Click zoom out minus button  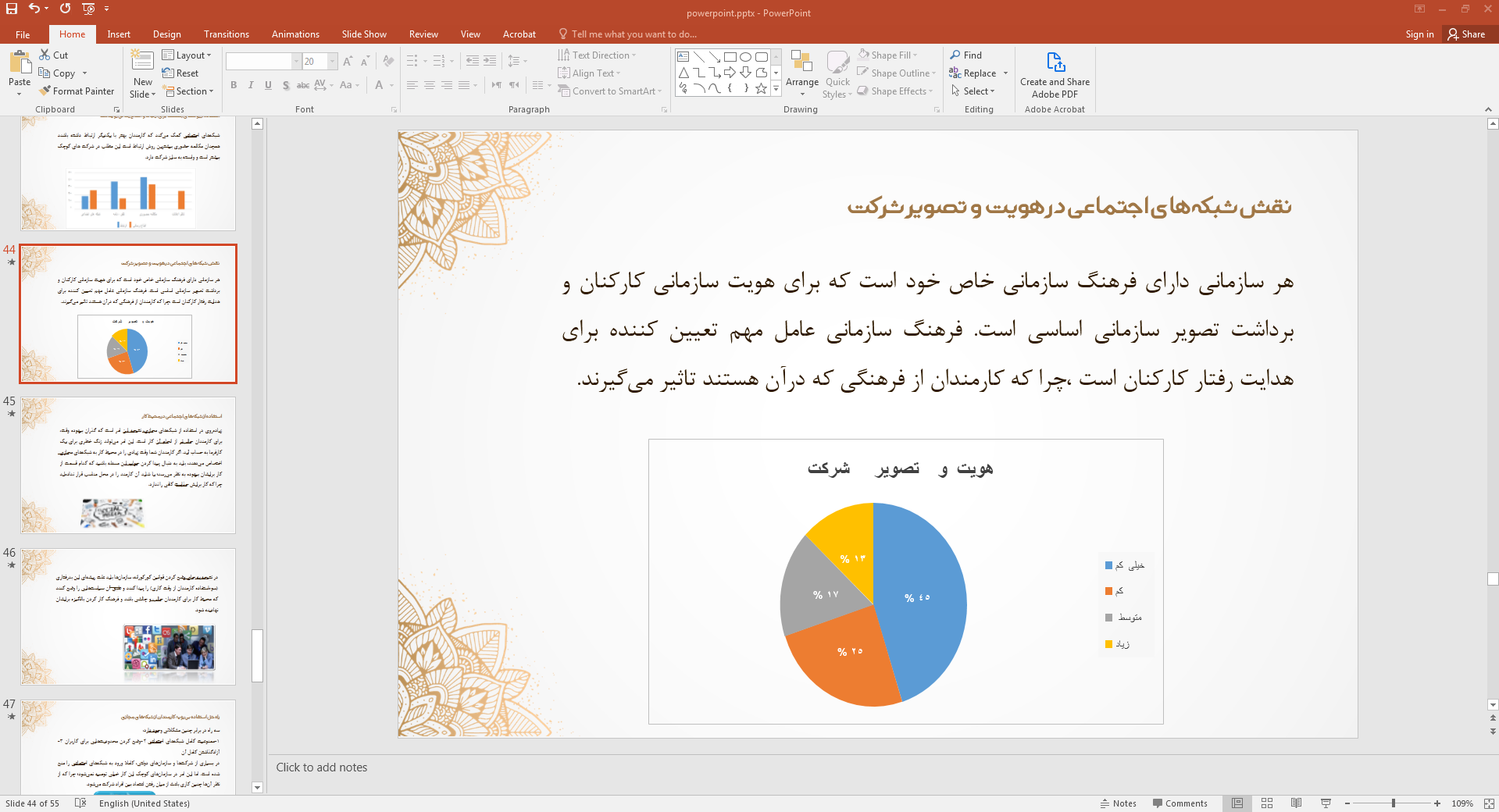pyautogui.click(x=1347, y=803)
